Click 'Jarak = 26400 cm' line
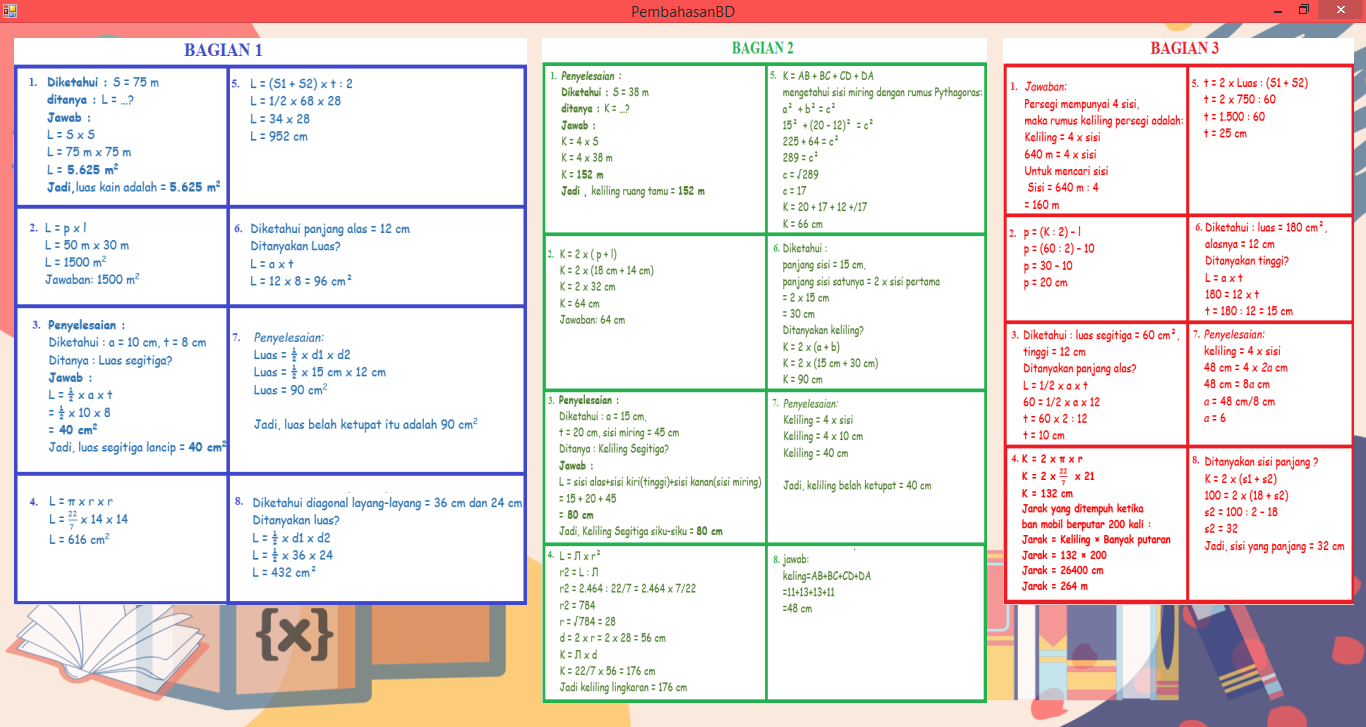 1063,571
